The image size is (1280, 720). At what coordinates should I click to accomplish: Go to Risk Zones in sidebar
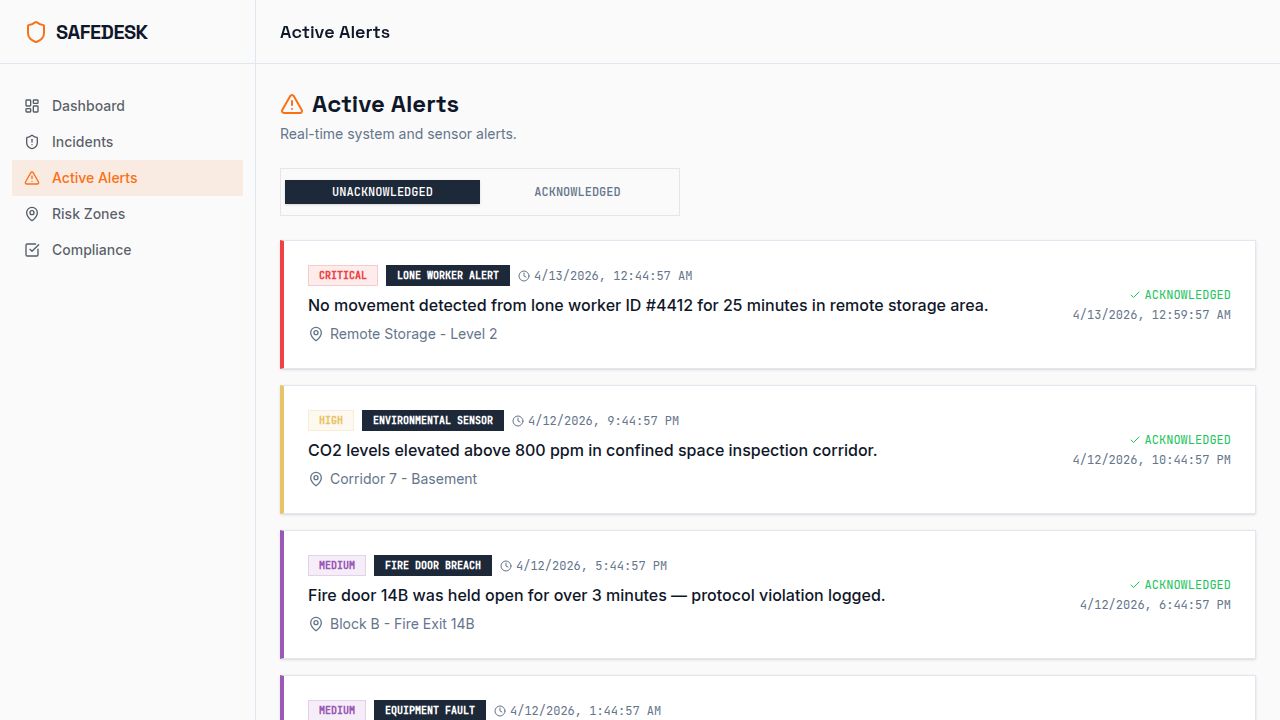pyautogui.click(x=88, y=214)
